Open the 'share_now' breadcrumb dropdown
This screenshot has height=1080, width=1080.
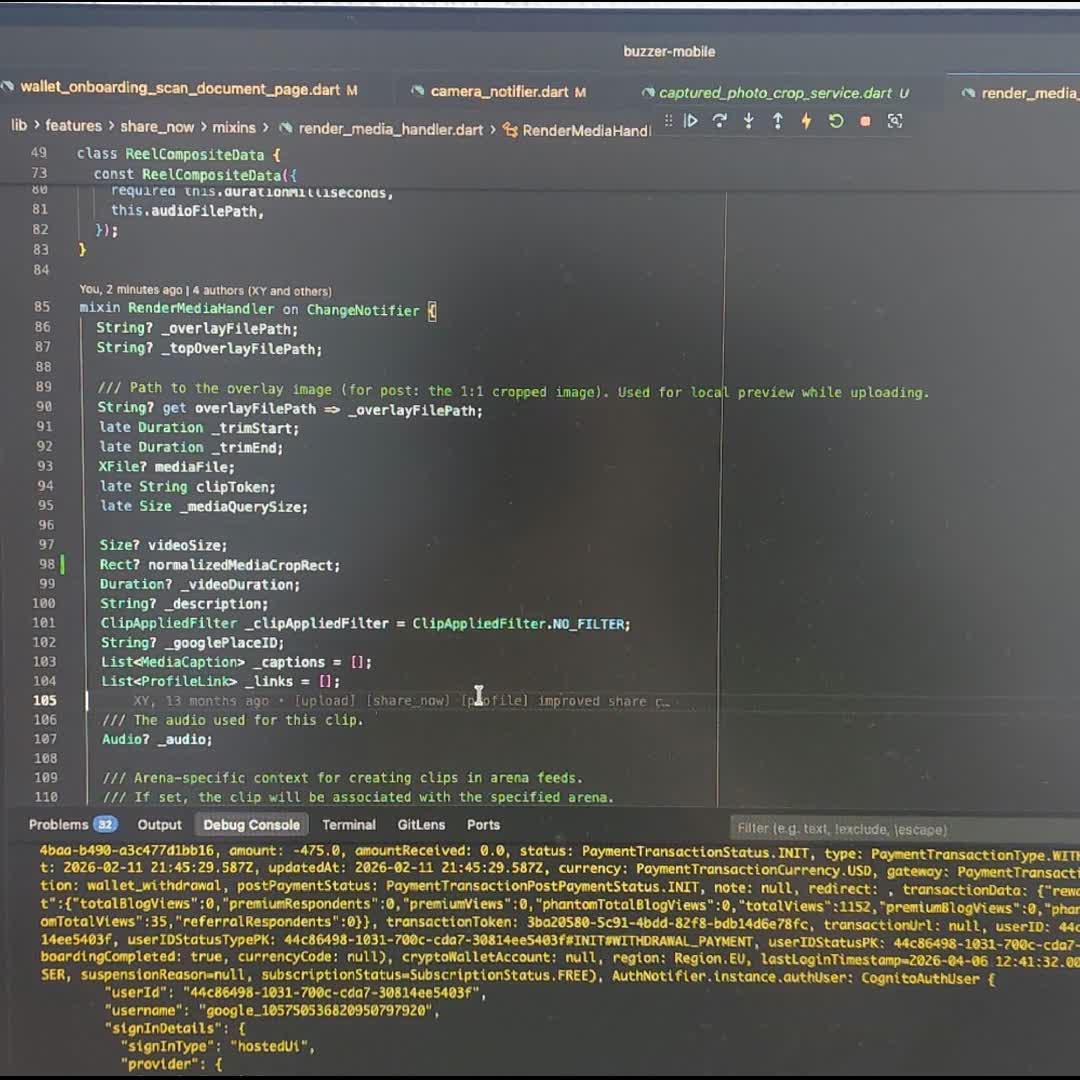pyautogui.click(x=157, y=127)
